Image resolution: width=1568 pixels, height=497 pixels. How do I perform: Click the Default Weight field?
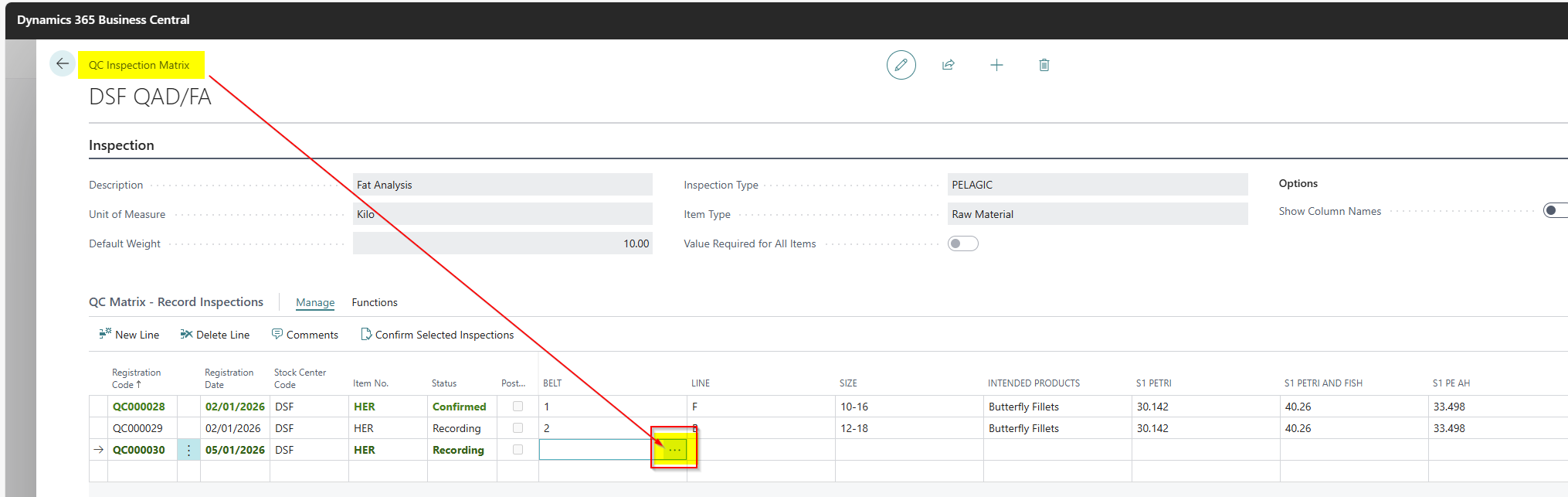502,243
